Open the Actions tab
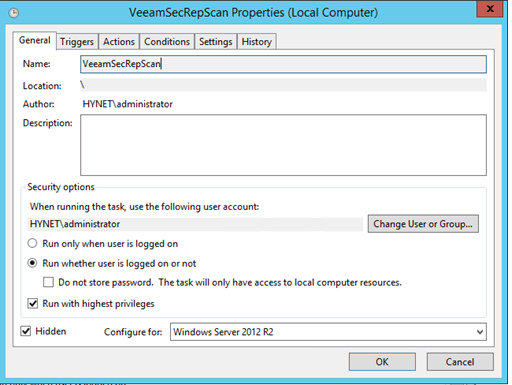This screenshot has height=385, width=512. [119, 42]
